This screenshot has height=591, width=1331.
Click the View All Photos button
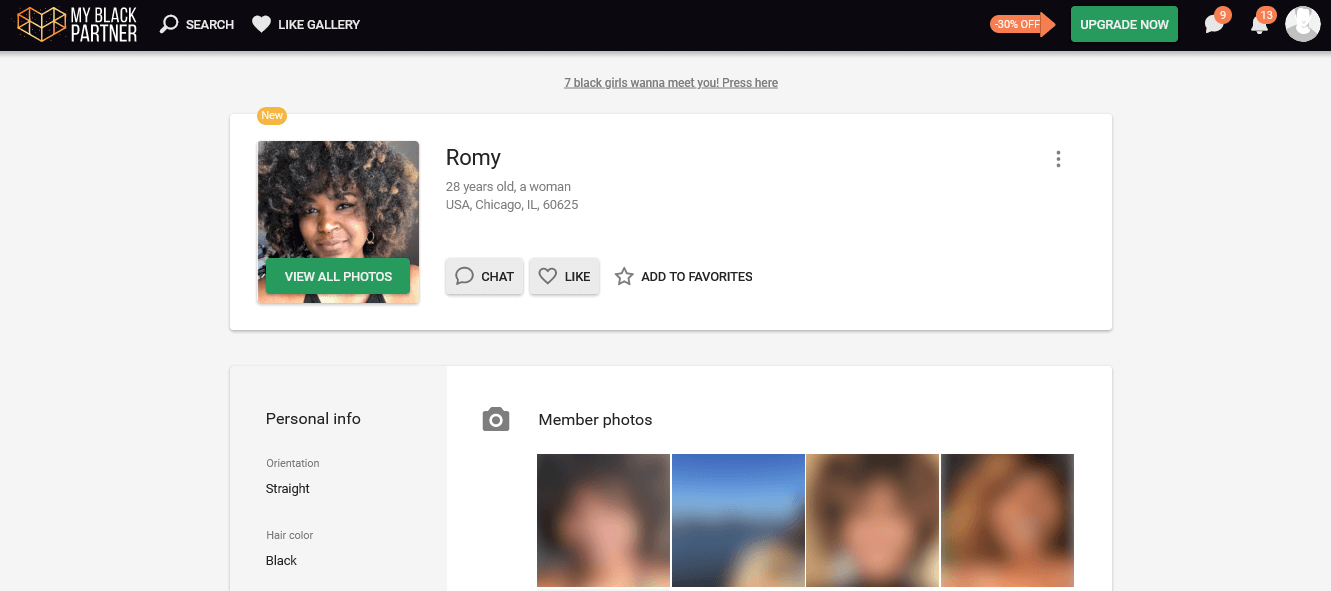pyautogui.click(x=338, y=276)
